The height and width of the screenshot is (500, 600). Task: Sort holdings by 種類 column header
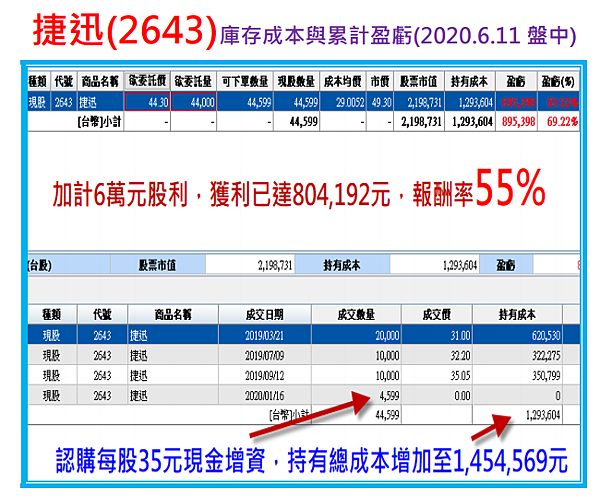point(38,81)
